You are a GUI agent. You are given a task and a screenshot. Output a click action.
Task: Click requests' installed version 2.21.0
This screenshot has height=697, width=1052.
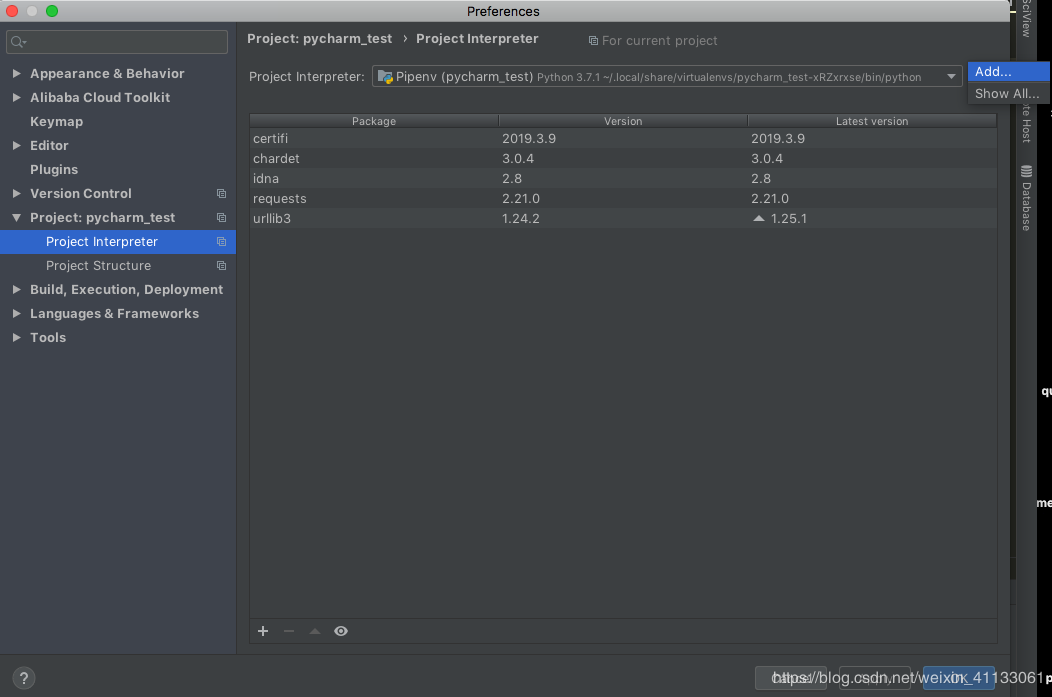[x=521, y=199]
